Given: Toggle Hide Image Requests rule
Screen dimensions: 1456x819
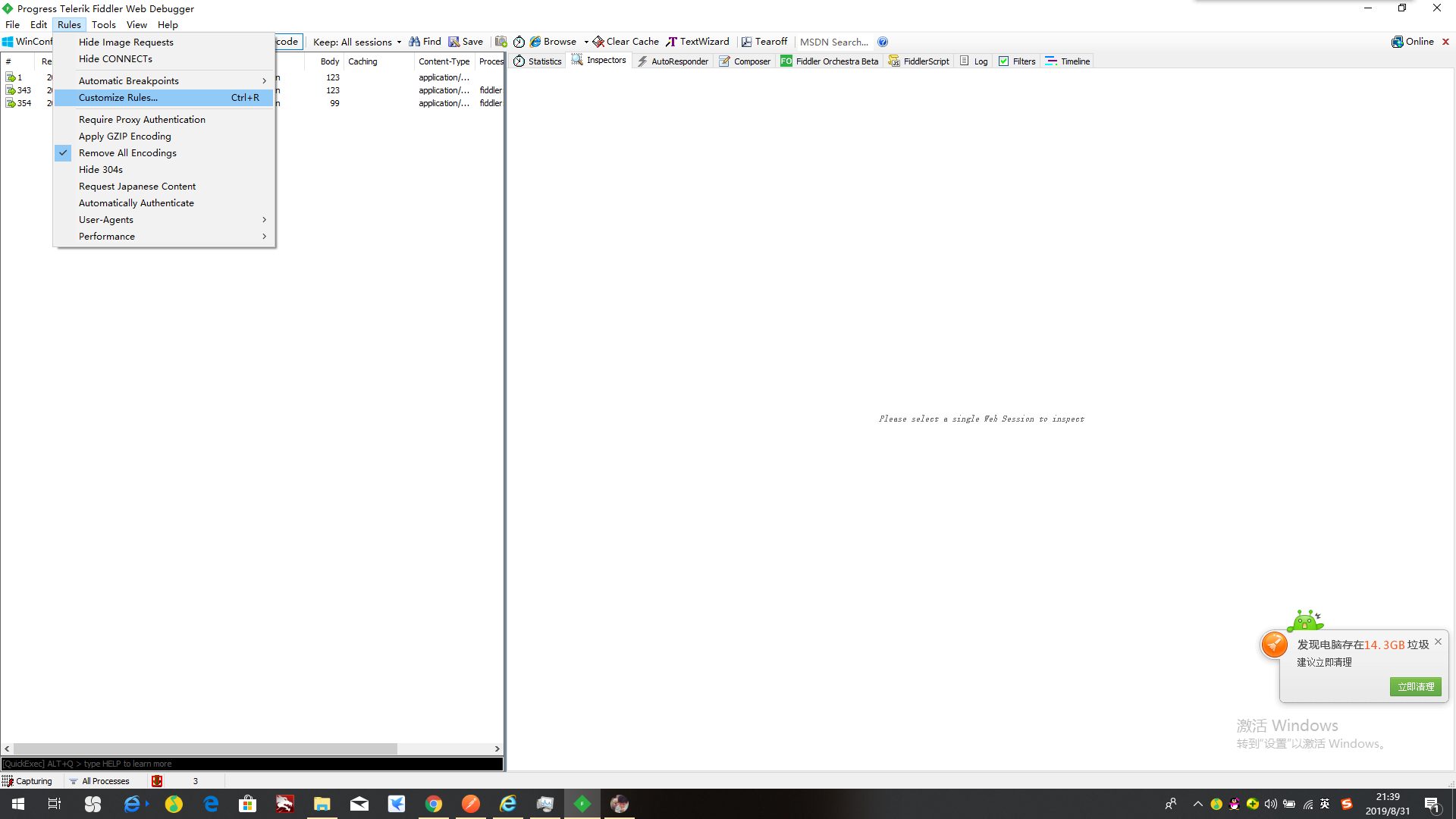Looking at the screenshot, I should pyautogui.click(x=126, y=42).
